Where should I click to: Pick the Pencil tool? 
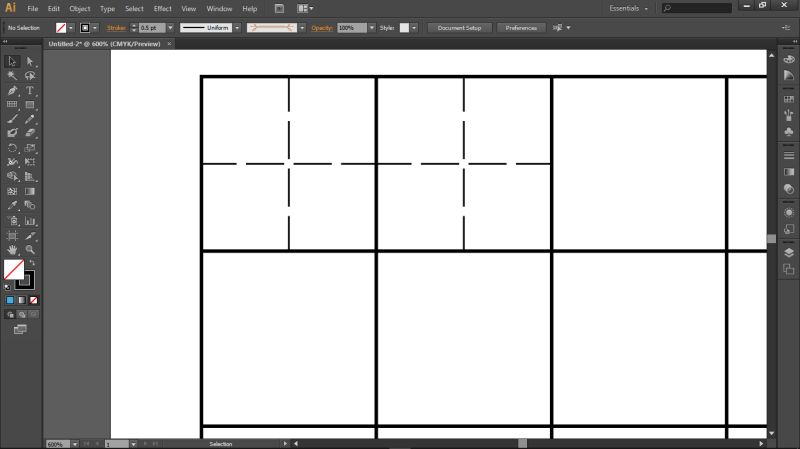(x=30, y=119)
